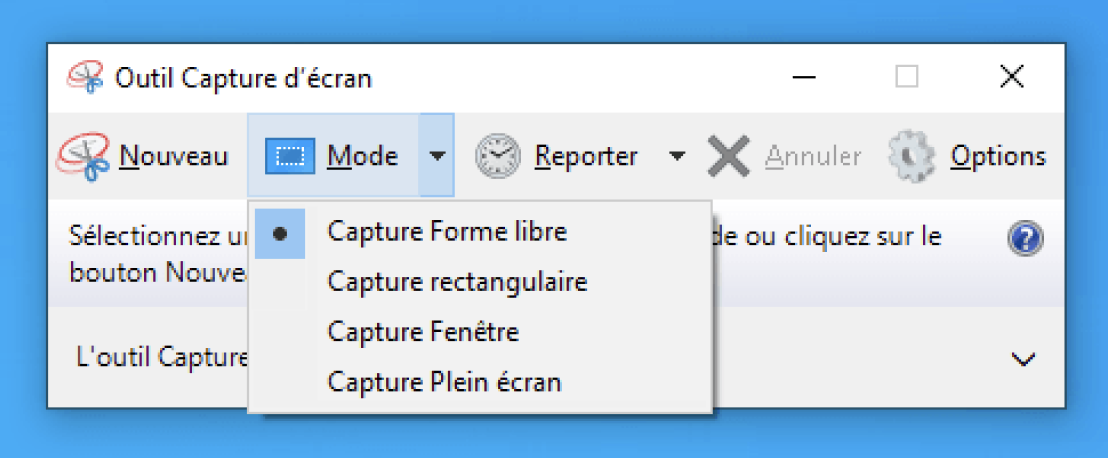This screenshot has height=458, width=1108.
Task: Open help via blue question mark icon
Action: pyautogui.click(x=1025, y=240)
